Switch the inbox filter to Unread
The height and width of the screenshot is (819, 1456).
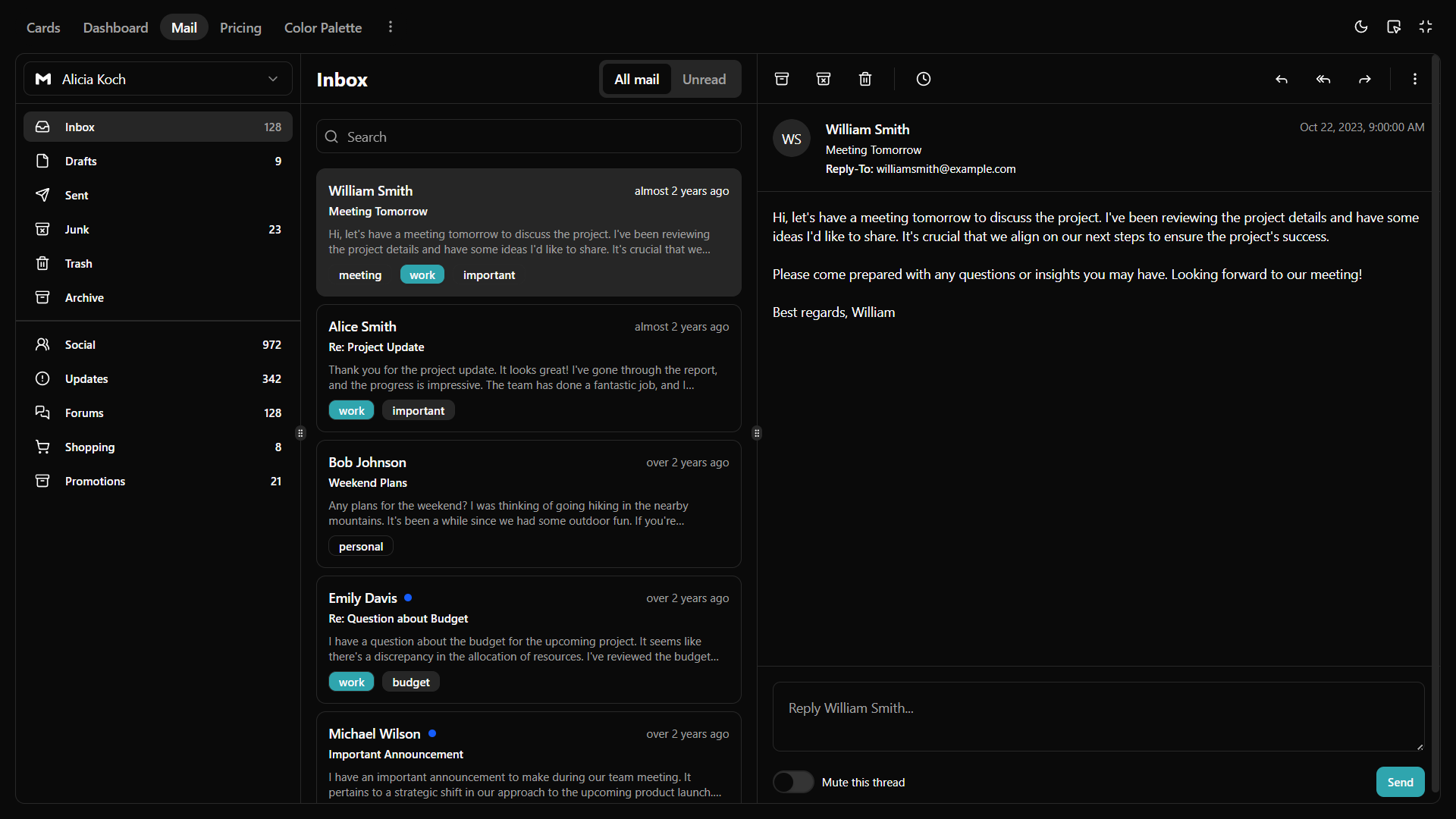[704, 79]
